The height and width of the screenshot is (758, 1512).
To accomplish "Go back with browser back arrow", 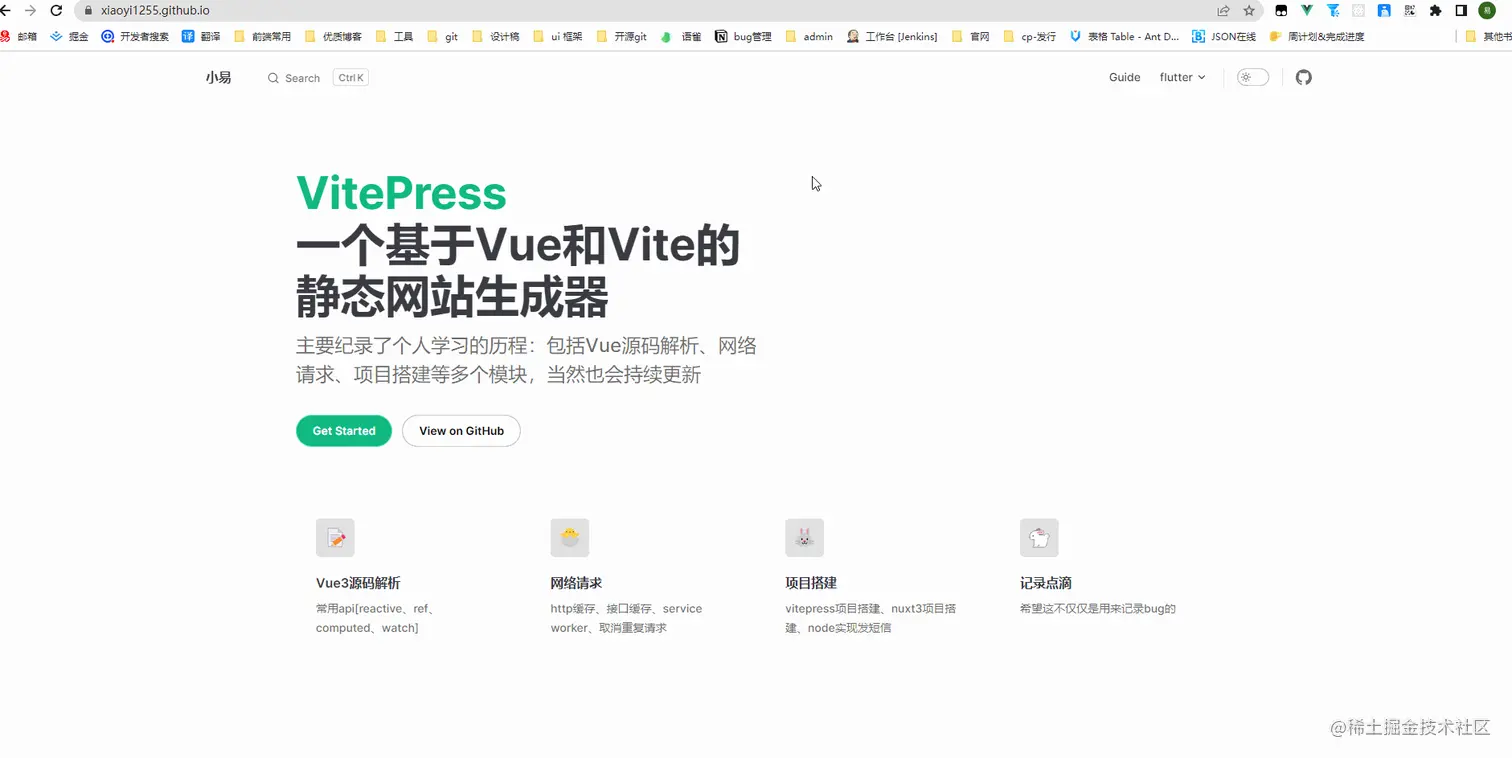I will 5,10.
